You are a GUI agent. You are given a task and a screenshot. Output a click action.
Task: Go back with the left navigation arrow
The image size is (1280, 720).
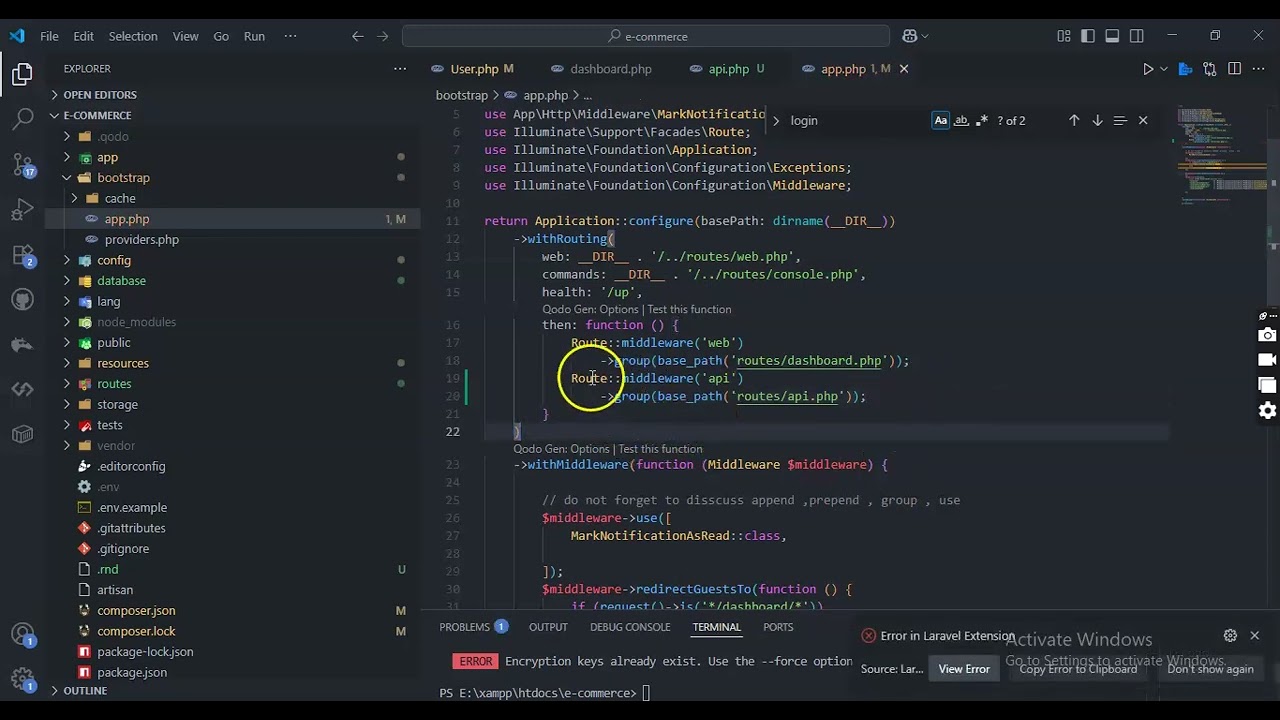(358, 36)
